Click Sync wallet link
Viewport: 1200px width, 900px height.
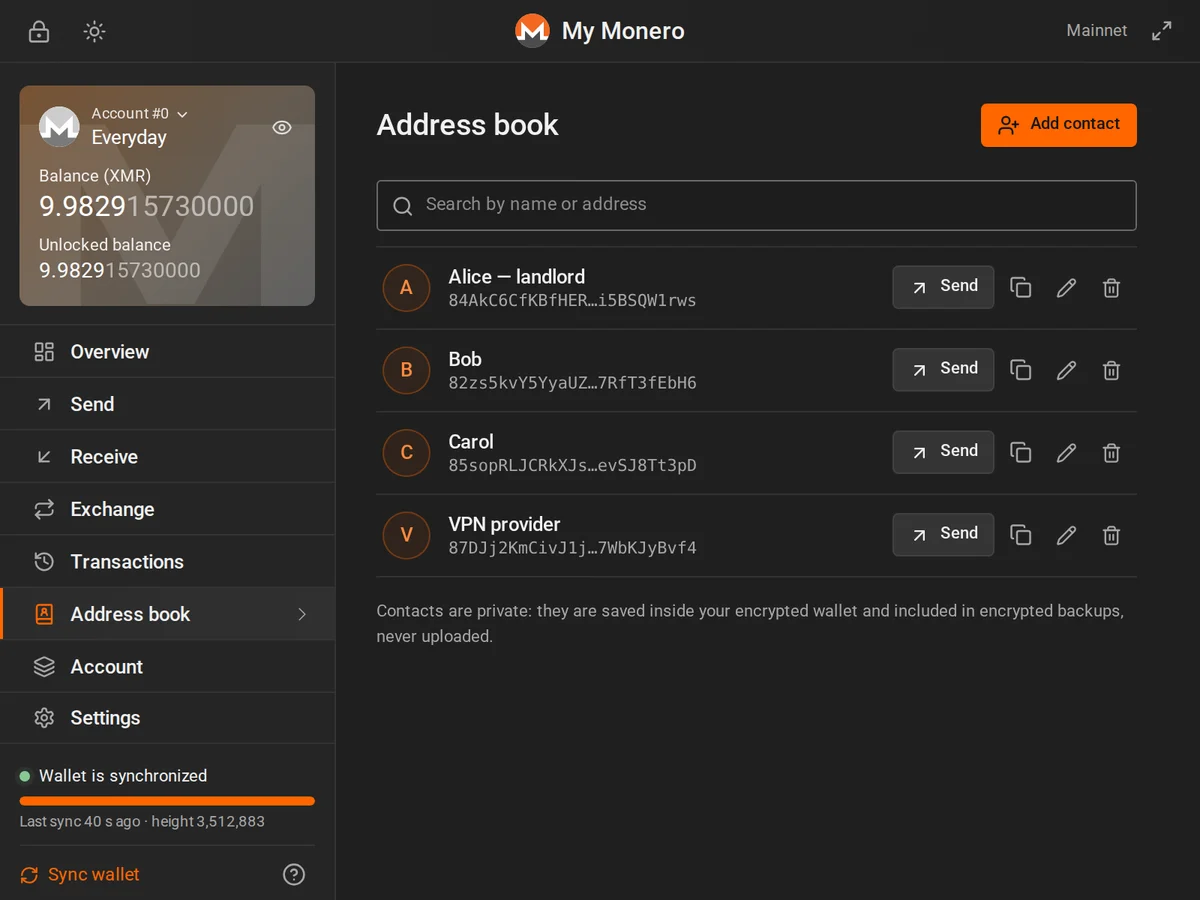click(x=80, y=875)
